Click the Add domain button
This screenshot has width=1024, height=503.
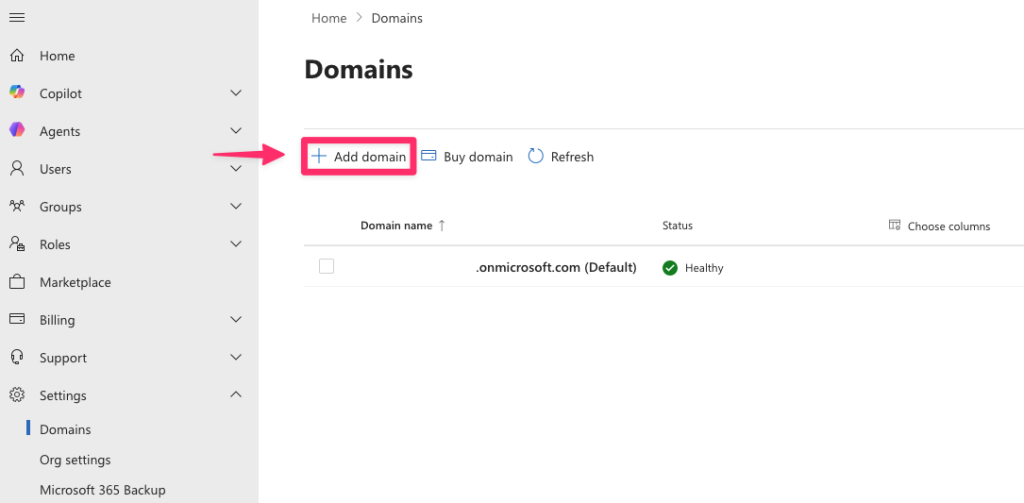tap(359, 156)
